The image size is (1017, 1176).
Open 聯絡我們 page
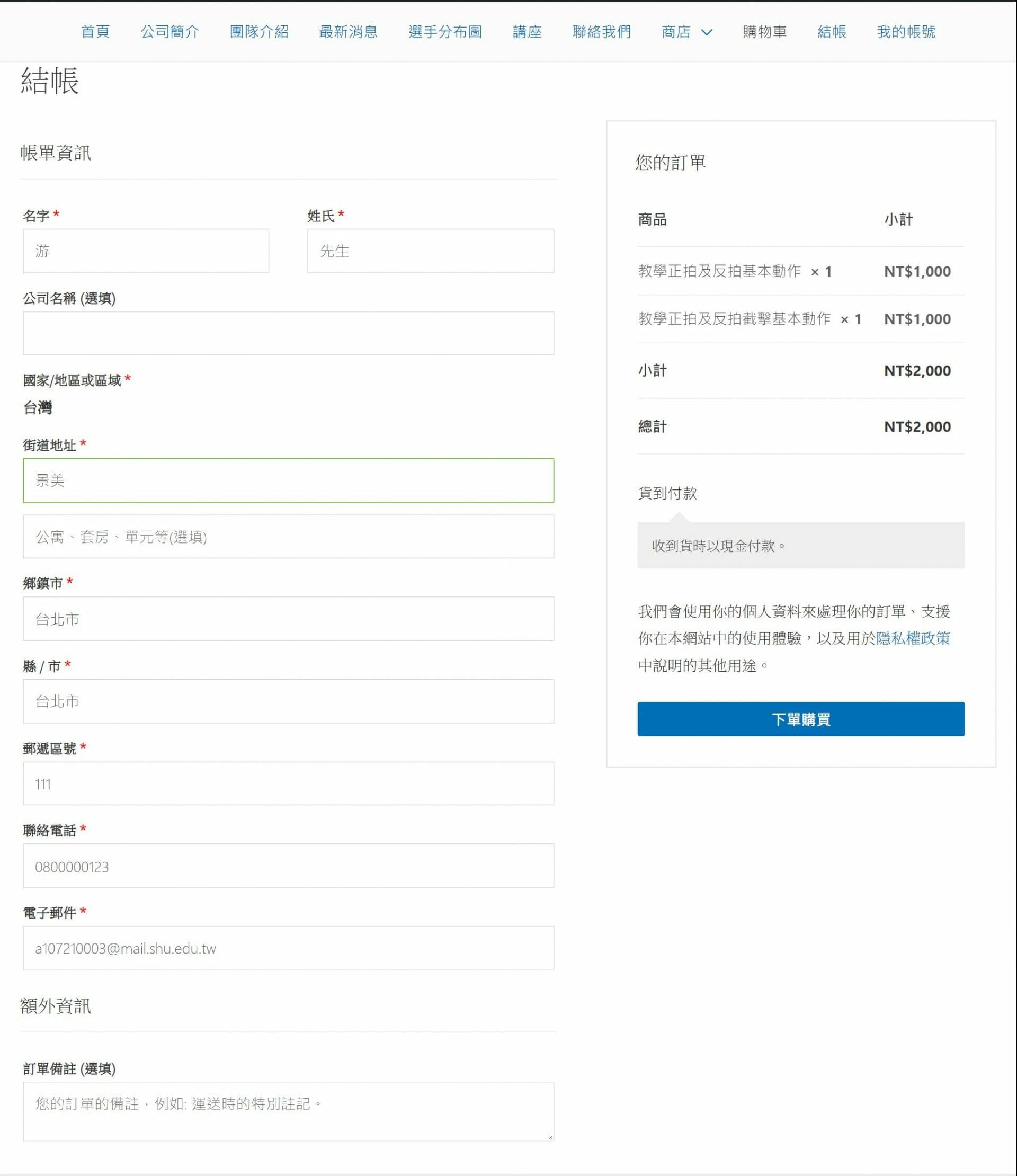click(x=602, y=32)
